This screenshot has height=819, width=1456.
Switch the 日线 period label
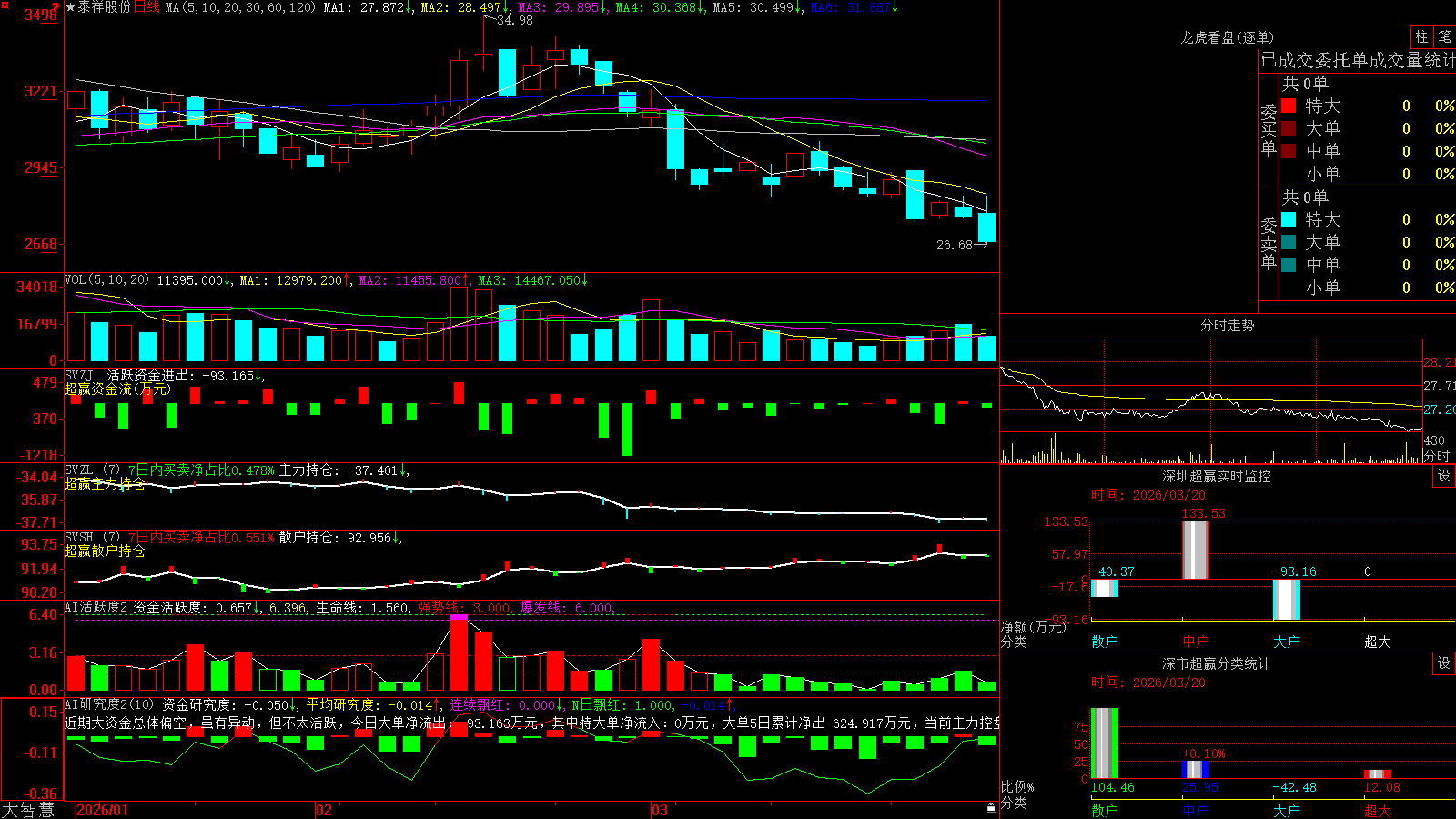point(147,7)
